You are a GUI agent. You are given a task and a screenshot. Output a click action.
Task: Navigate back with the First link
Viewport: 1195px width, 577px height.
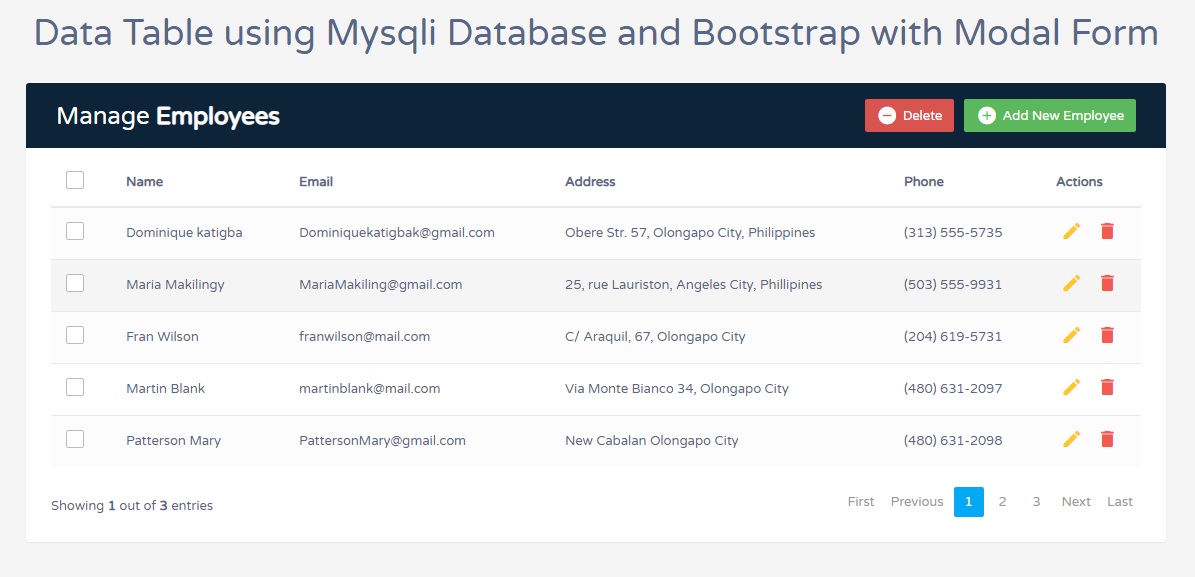(x=860, y=501)
